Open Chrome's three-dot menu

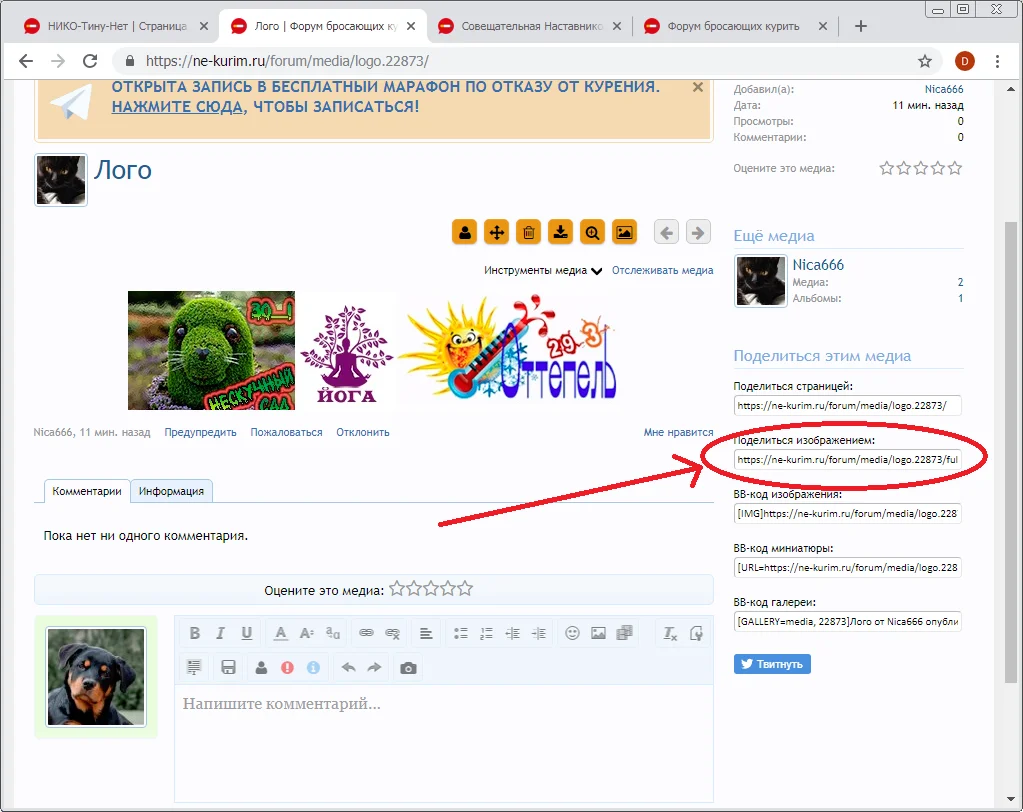(1000, 60)
